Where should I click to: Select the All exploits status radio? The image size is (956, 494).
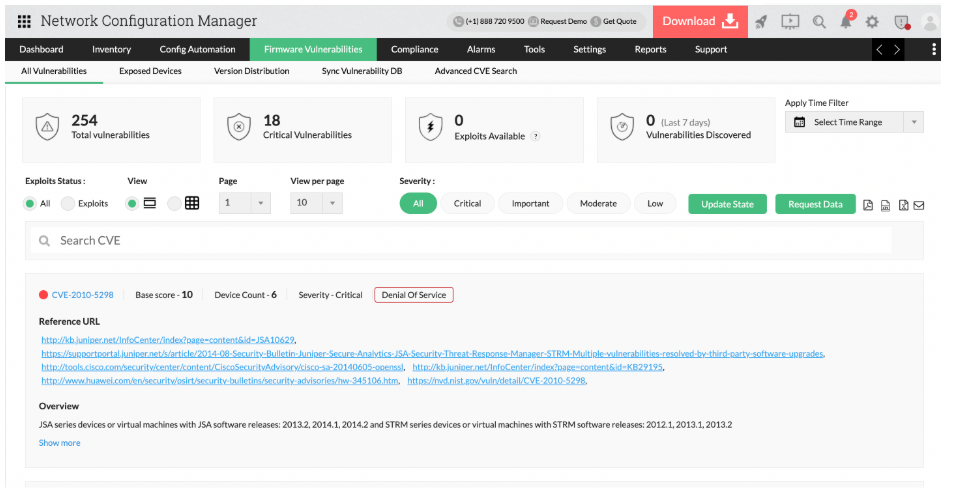click(31, 203)
